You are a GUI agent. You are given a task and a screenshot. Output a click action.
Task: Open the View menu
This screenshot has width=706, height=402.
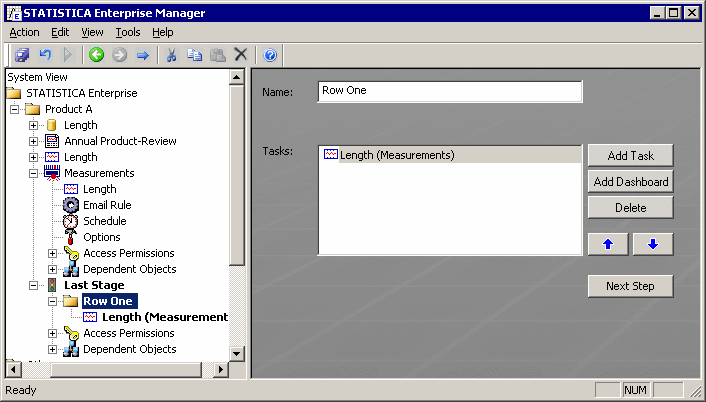(92, 32)
